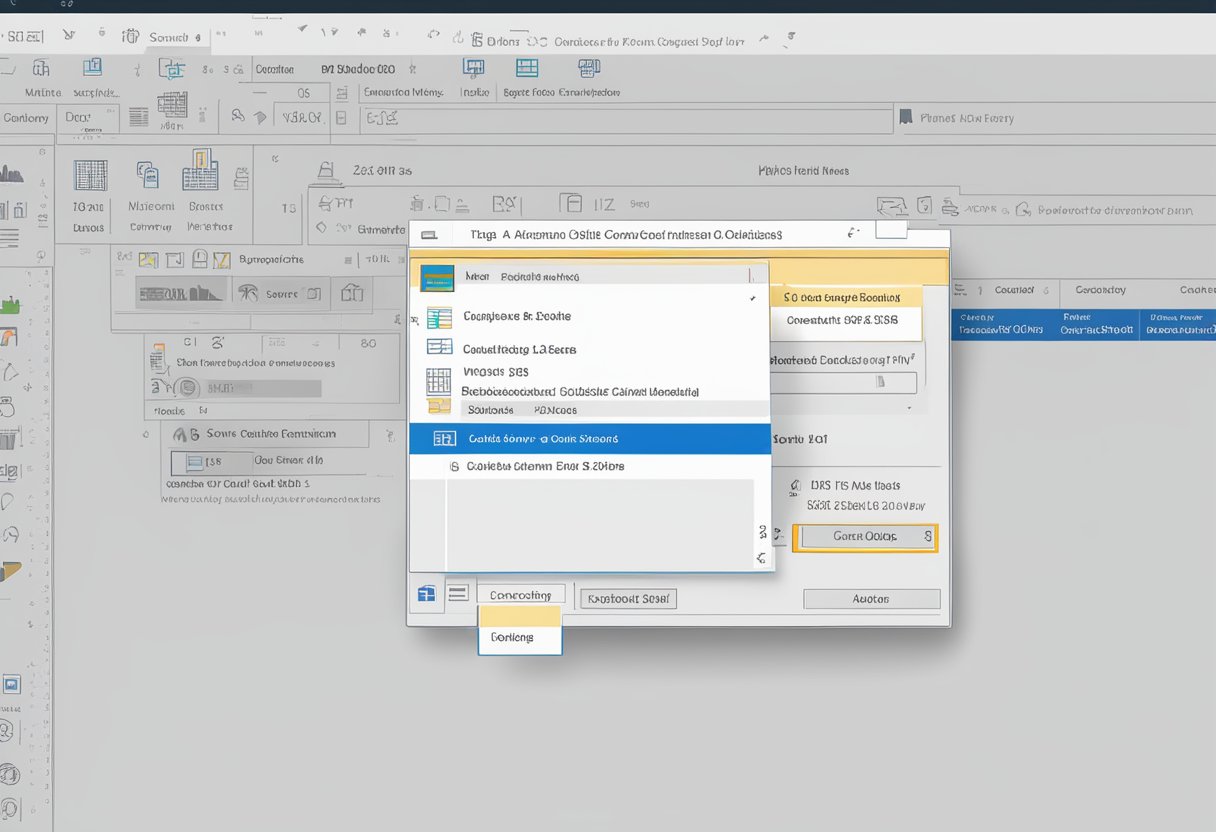Switch to the Connecting tab at the dialog bottom
The width and height of the screenshot is (1216, 832).
coord(521,593)
